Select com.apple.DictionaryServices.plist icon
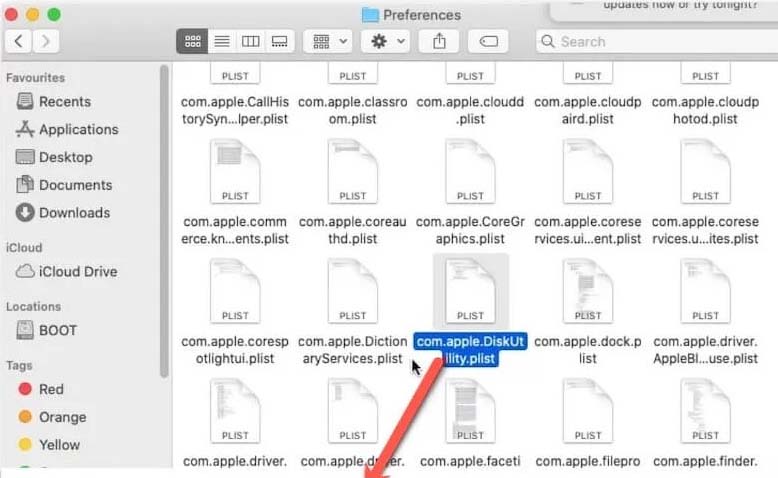Screen dimensions: 778x478 352,291
